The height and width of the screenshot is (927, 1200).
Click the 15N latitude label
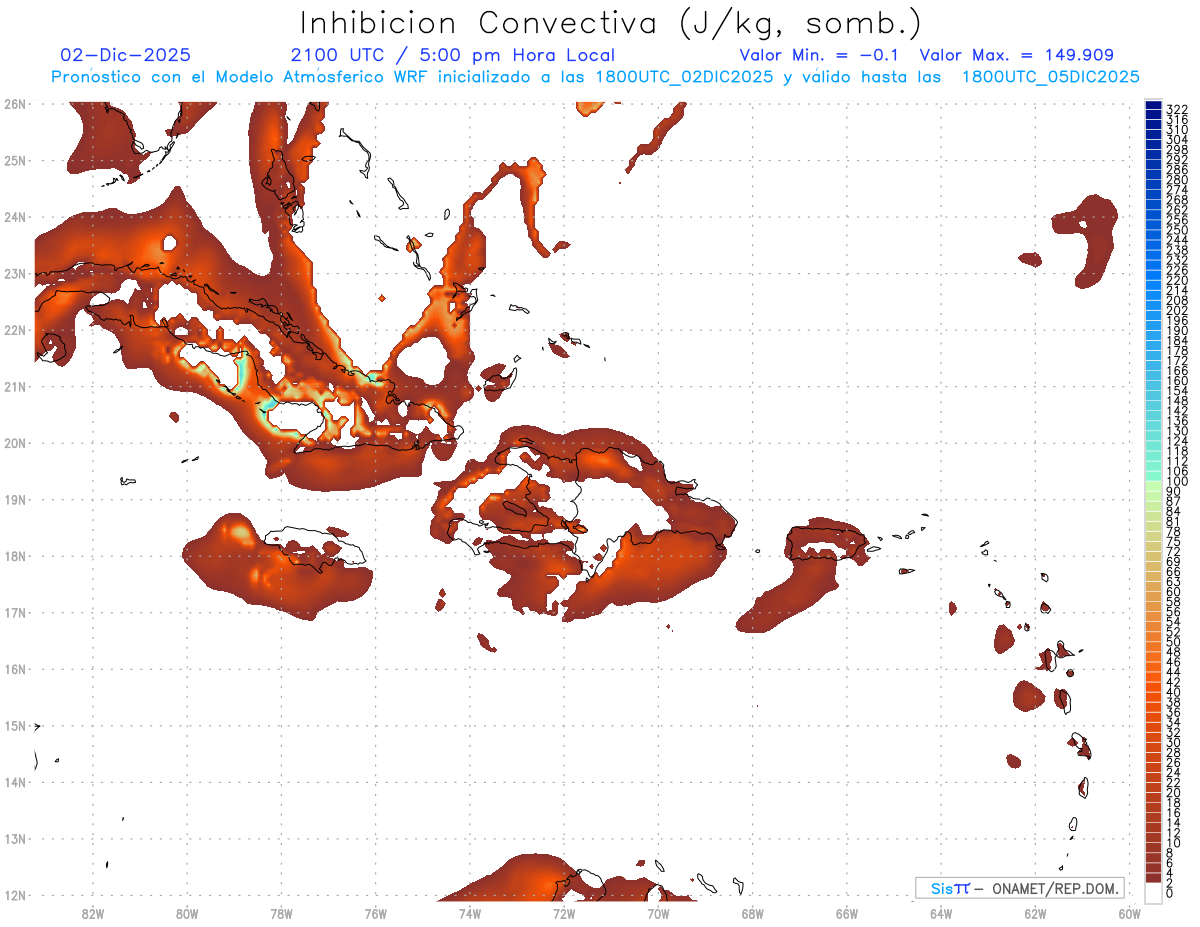pos(14,725)
